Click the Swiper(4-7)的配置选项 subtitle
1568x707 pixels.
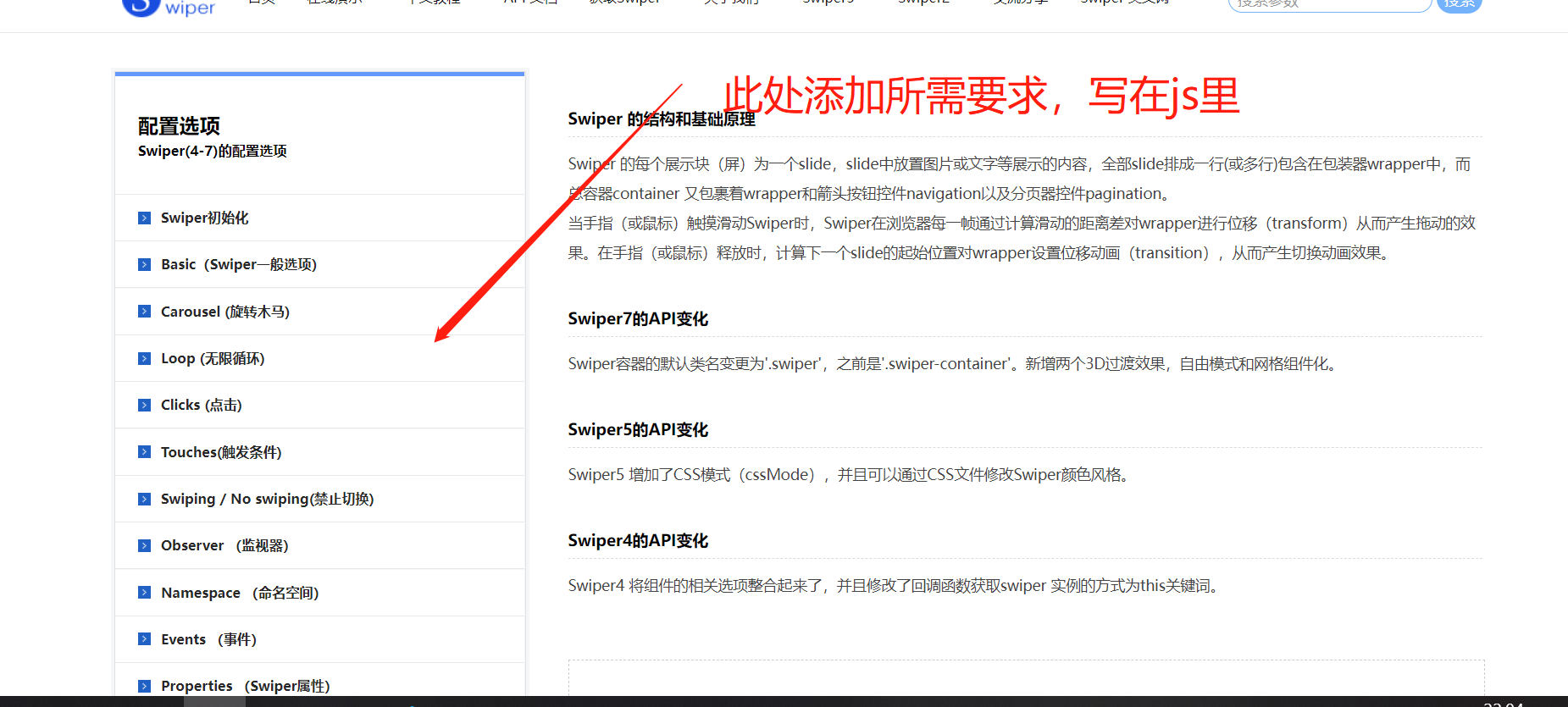(x=213, y=151)
